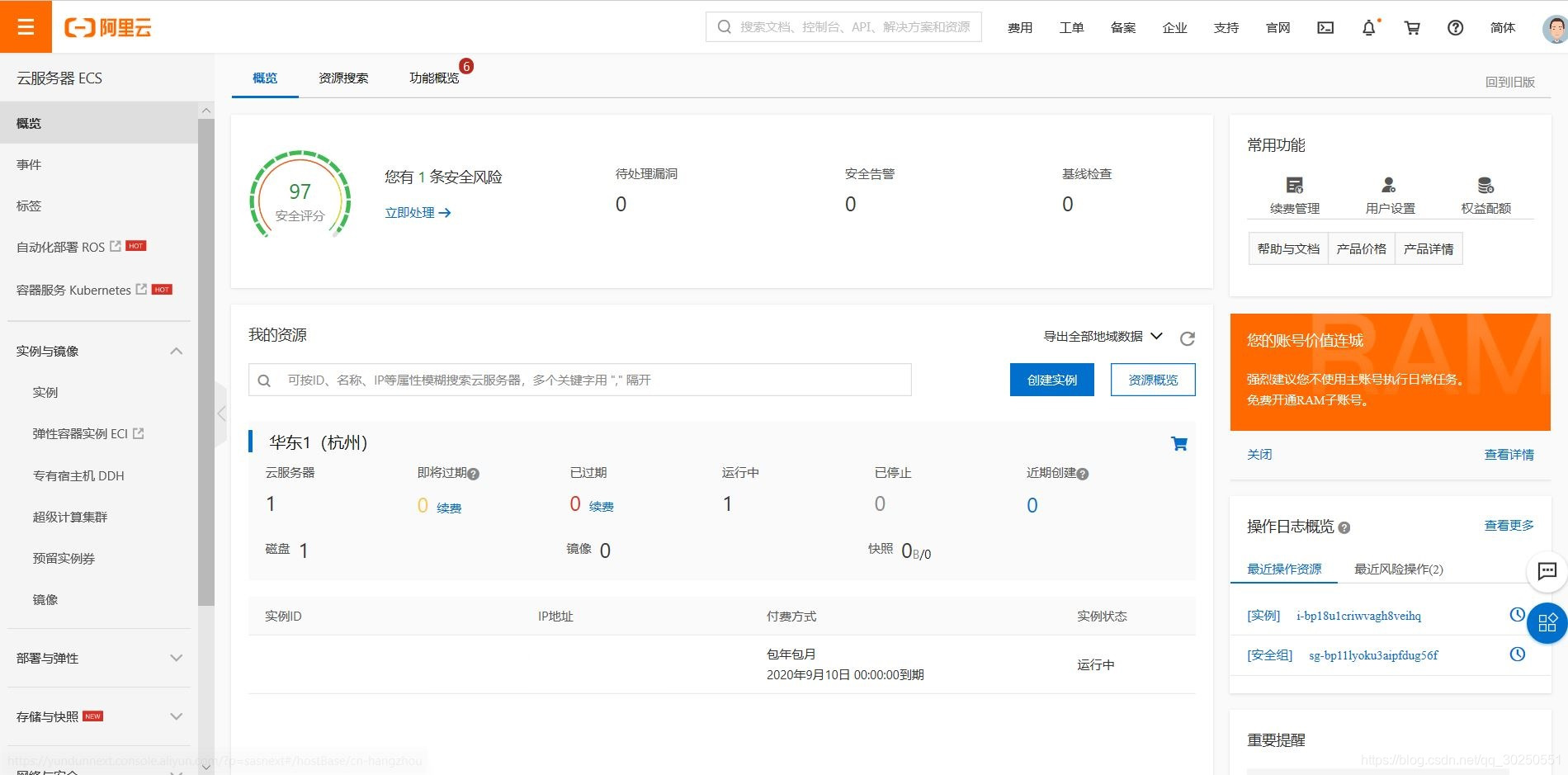The height and width of the screenshot is (775, 1568).
Task: Close the RAM banner with 关闭
Action: point(1259,454)
